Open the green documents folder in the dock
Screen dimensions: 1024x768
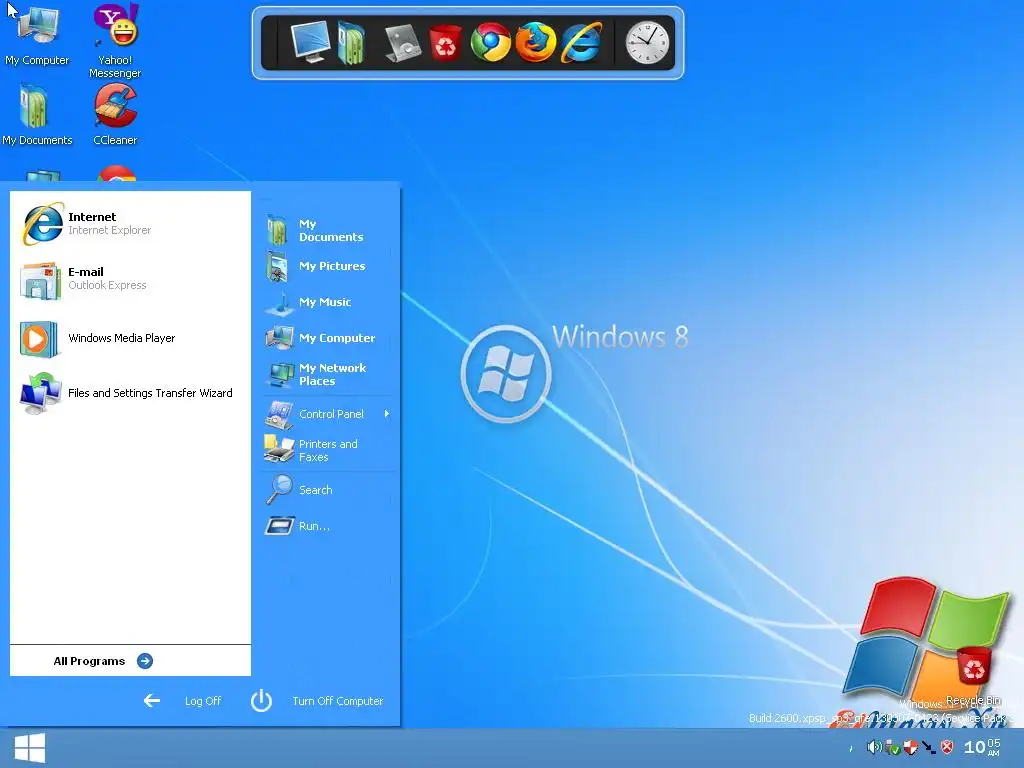tap(351, 42)
